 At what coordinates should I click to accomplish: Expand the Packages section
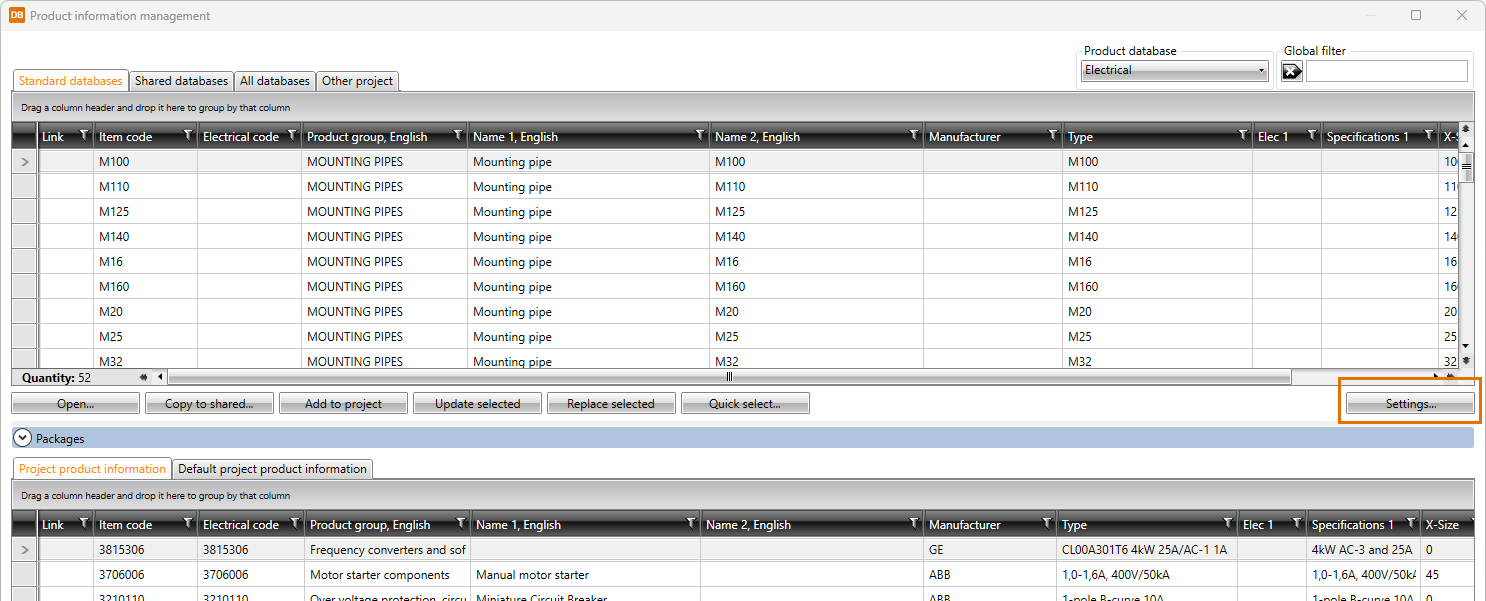(x=22, y=438)
